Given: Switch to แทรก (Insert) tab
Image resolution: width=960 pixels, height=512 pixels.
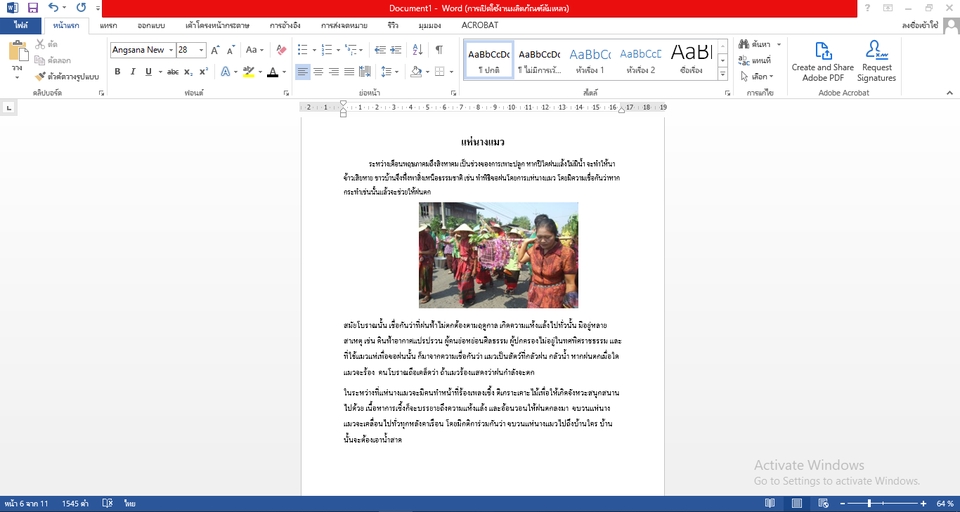Looking at the screenshot, I should click(108, 26).
